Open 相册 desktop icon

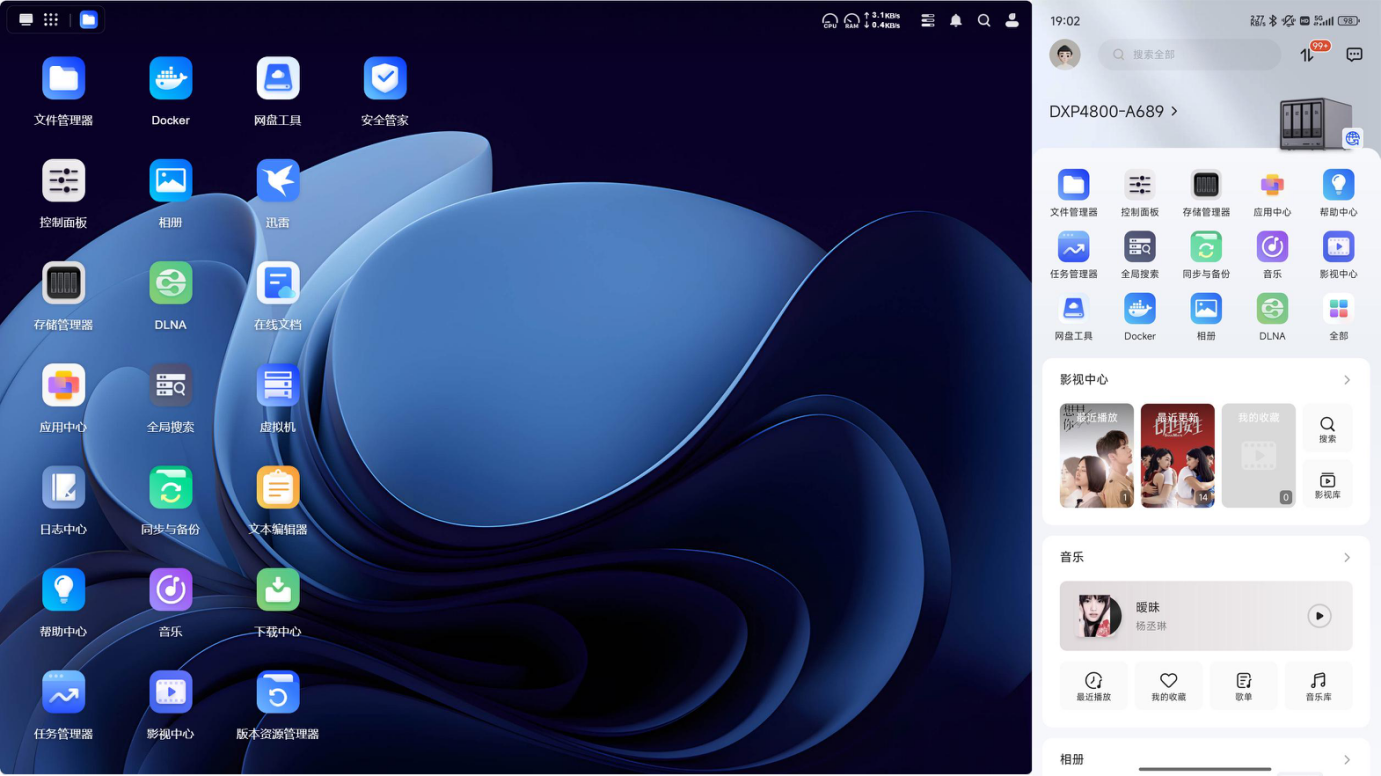(x=171, y=180)
